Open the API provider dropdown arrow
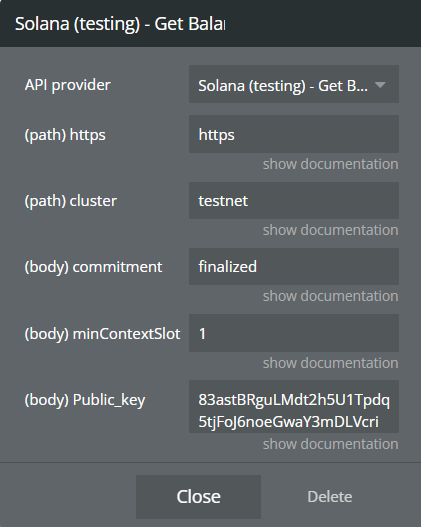Screen dimensions: 421x527 380,85
